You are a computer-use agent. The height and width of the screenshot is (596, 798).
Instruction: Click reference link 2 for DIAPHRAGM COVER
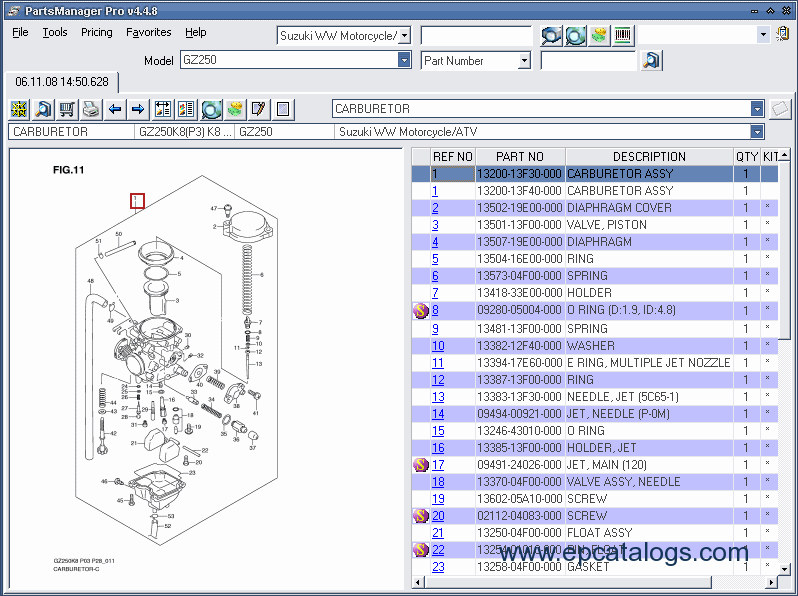pos(435,208)
